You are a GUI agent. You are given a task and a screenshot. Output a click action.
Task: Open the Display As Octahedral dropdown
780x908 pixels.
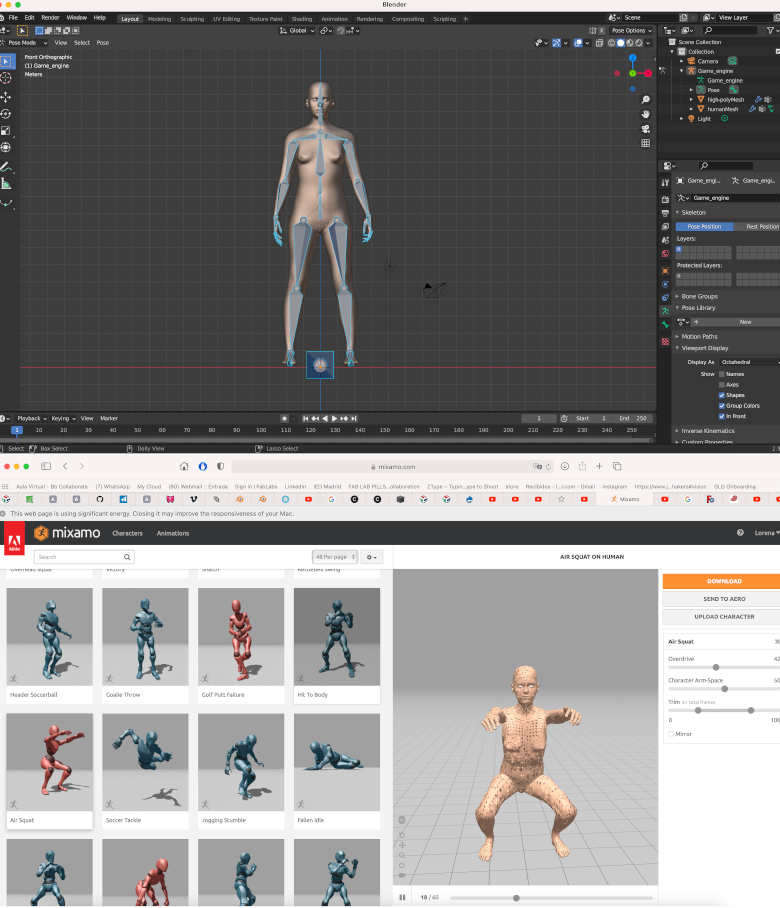749,362
